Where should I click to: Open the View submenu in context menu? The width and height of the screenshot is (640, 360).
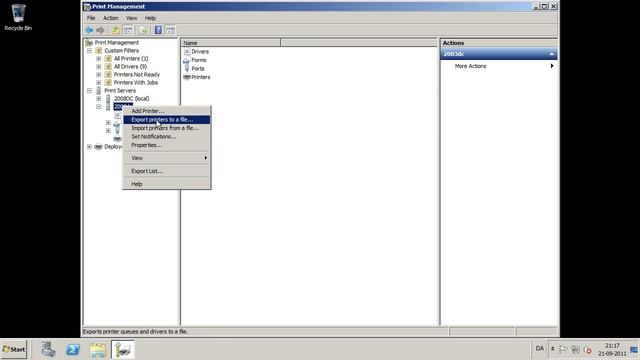[167, 158]
